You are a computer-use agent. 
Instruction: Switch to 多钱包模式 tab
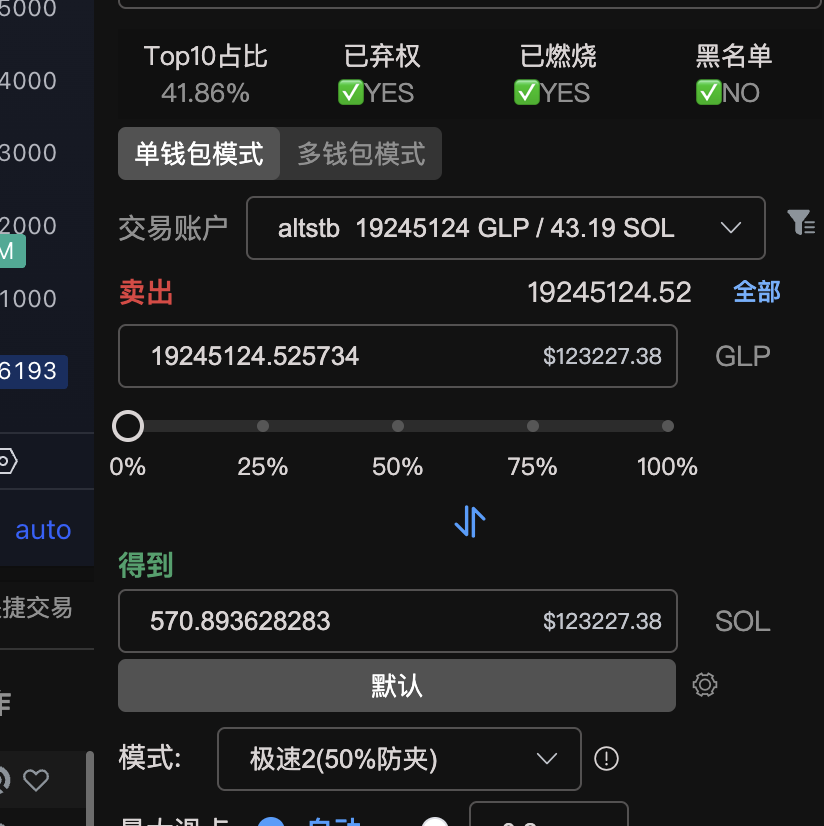(361, 154)
